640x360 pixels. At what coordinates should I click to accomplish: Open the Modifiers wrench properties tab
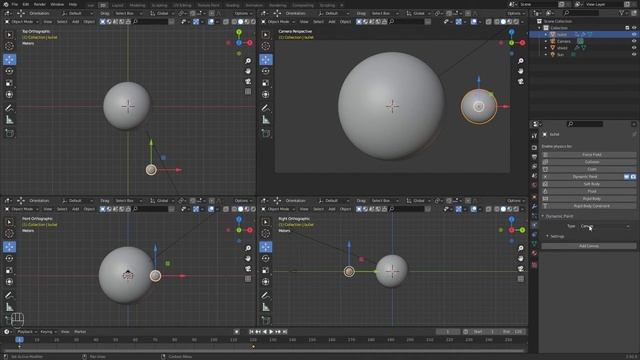[x=534, y=207]
